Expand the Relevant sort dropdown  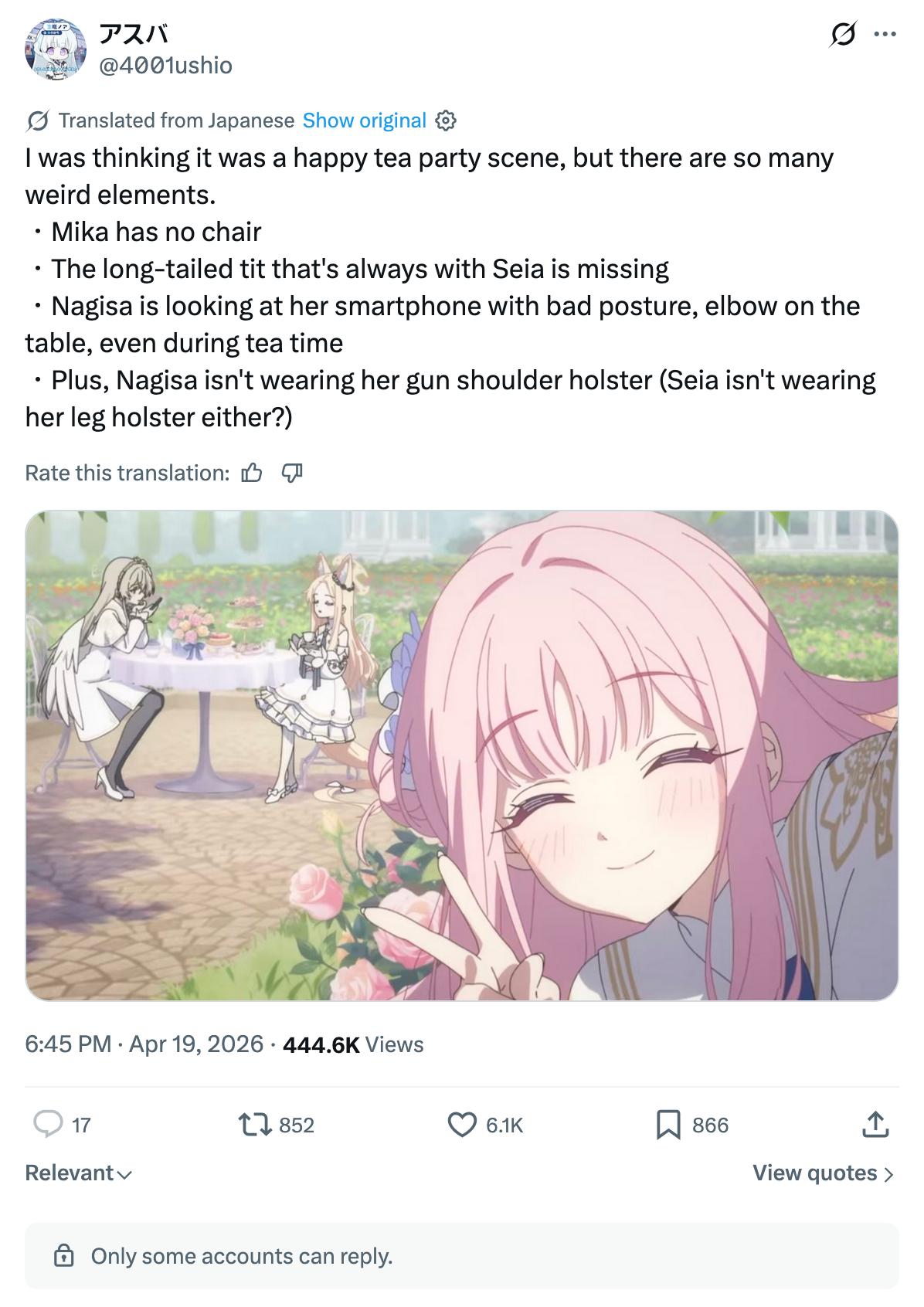[79, 1173]
